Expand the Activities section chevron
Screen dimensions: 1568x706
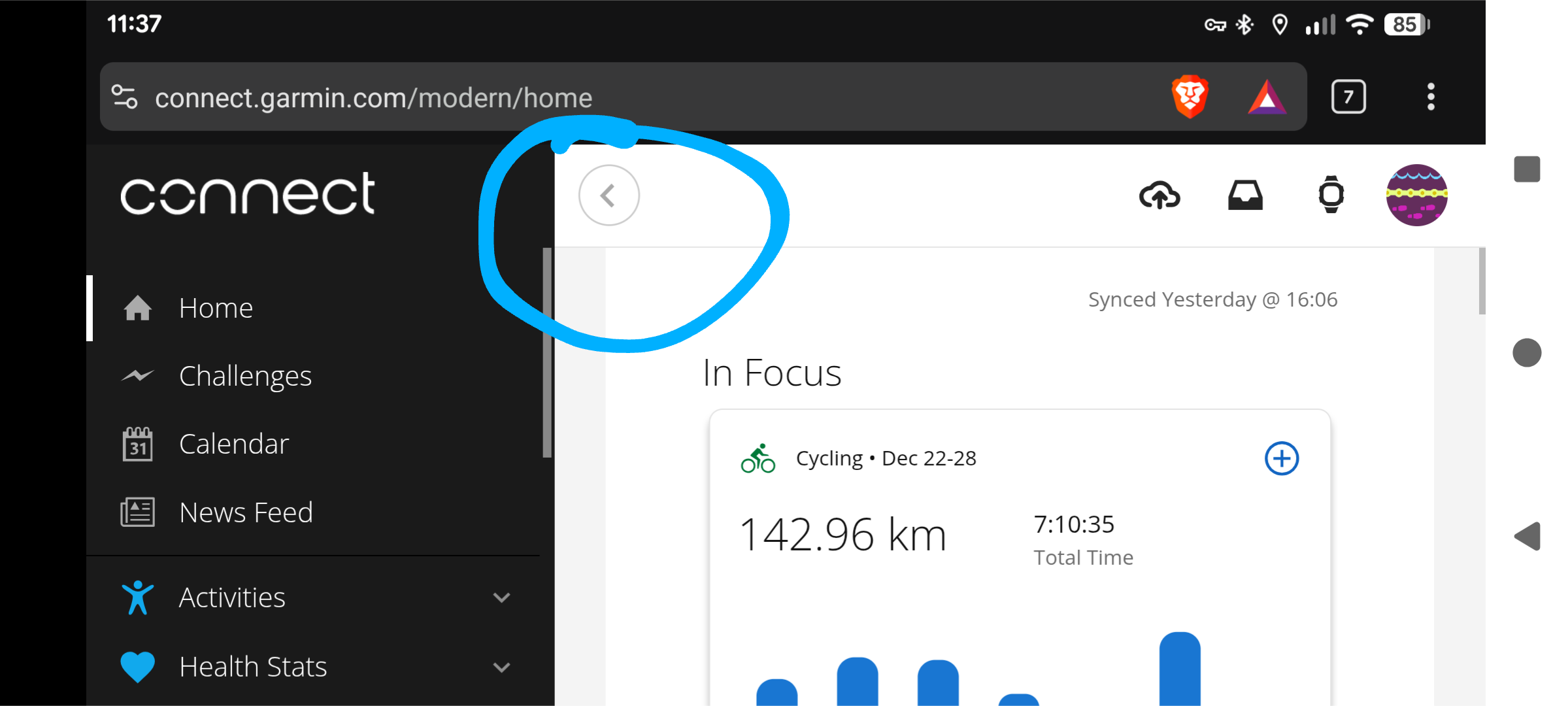[501, 597]
